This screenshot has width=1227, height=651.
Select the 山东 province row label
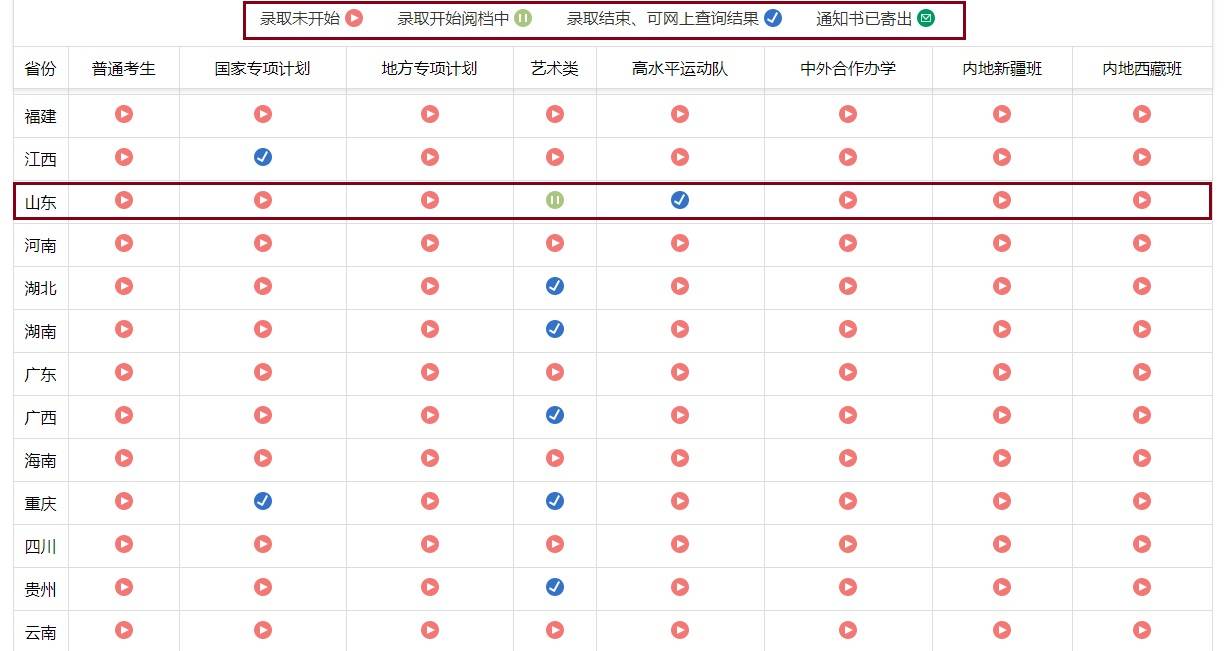point(39,200)
